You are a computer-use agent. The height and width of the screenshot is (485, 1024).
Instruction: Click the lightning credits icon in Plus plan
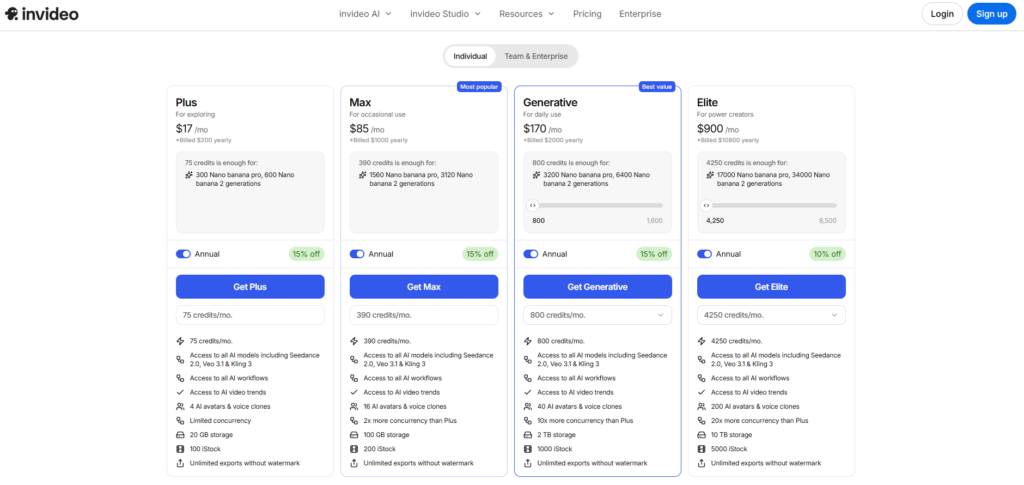181,341
